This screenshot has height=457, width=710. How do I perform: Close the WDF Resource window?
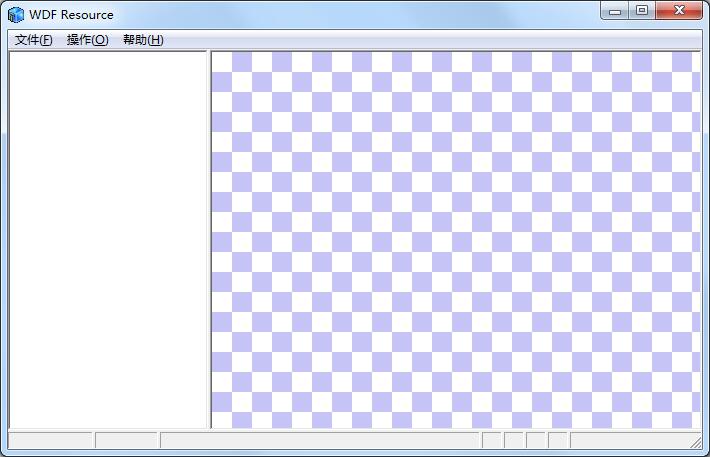coord(680,11)
